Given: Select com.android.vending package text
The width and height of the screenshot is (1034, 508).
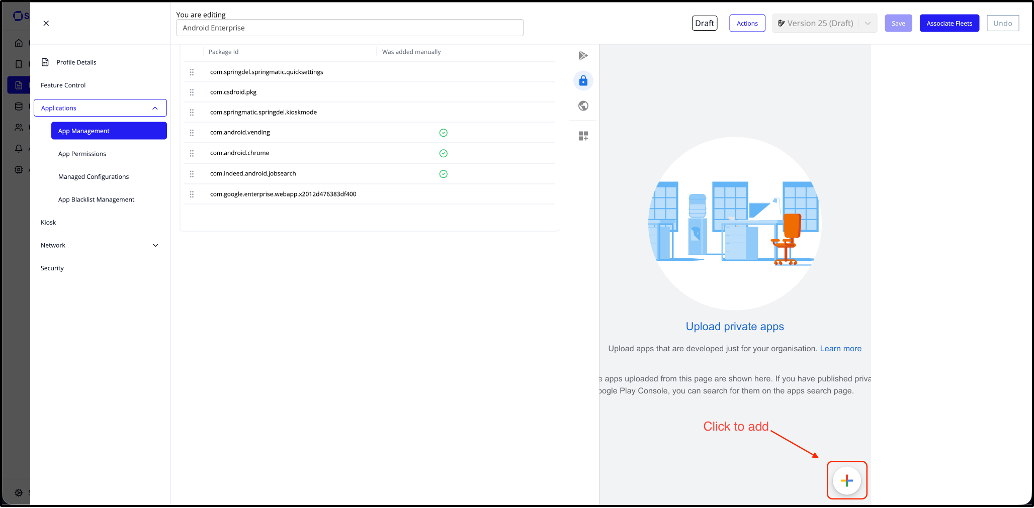Looking at the screenshot, I should 240,133.
